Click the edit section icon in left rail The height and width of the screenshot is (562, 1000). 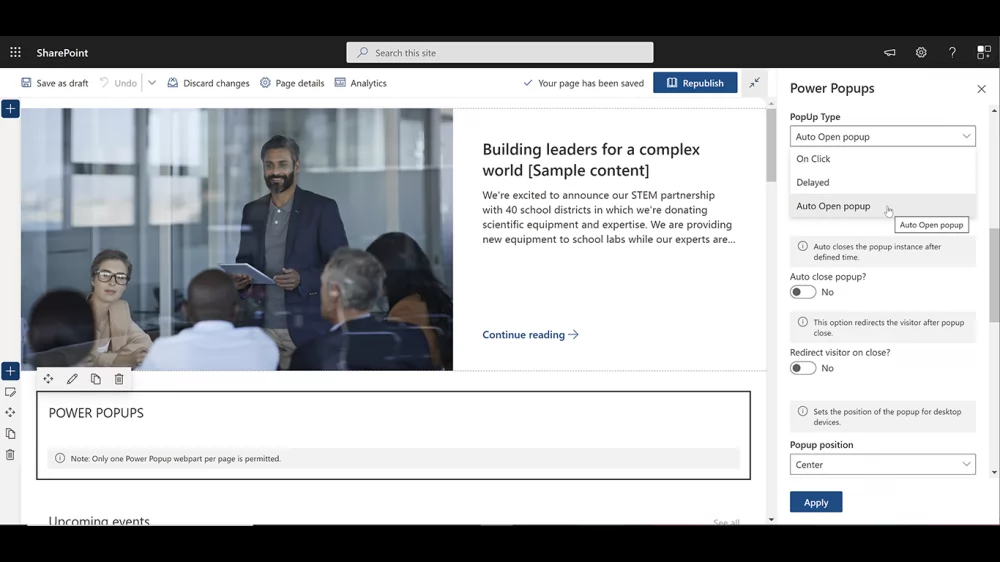tap(10, 392)
